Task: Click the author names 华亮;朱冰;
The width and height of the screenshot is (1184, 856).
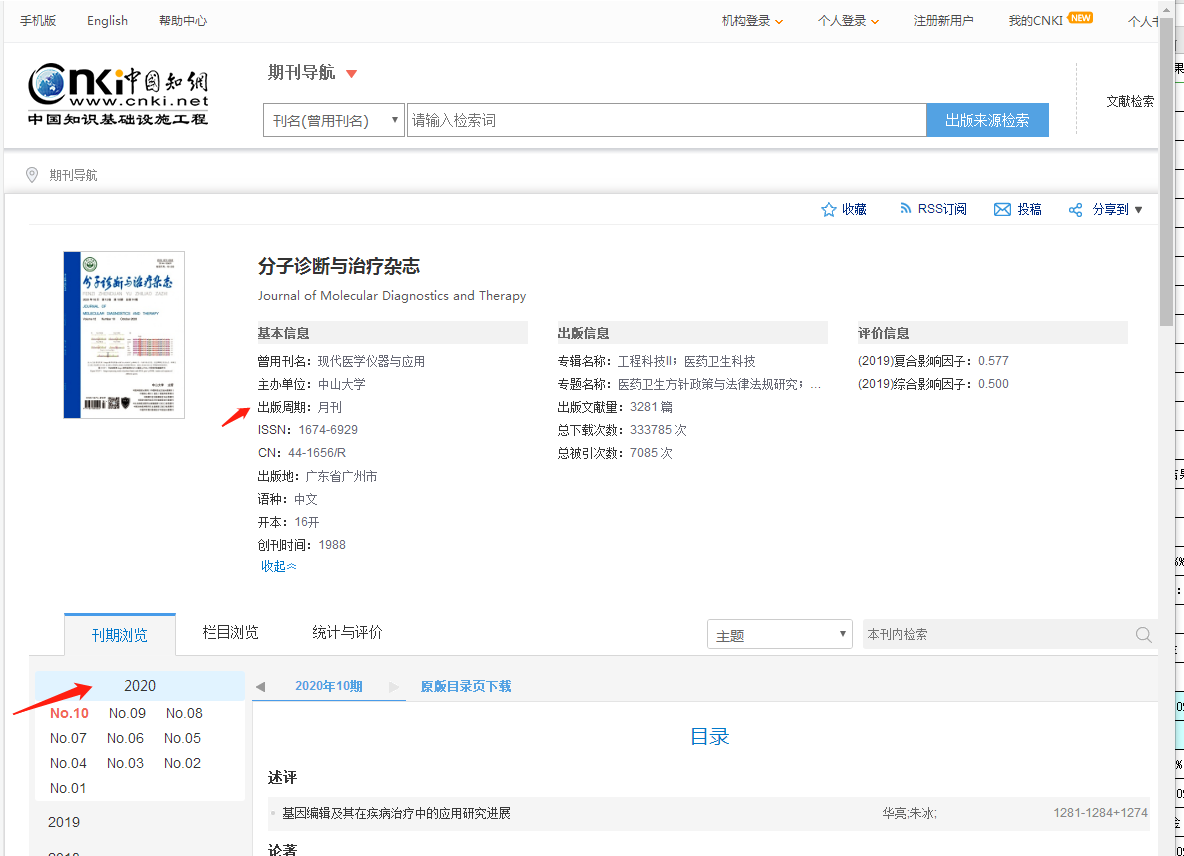Action: tap(909, 813)
